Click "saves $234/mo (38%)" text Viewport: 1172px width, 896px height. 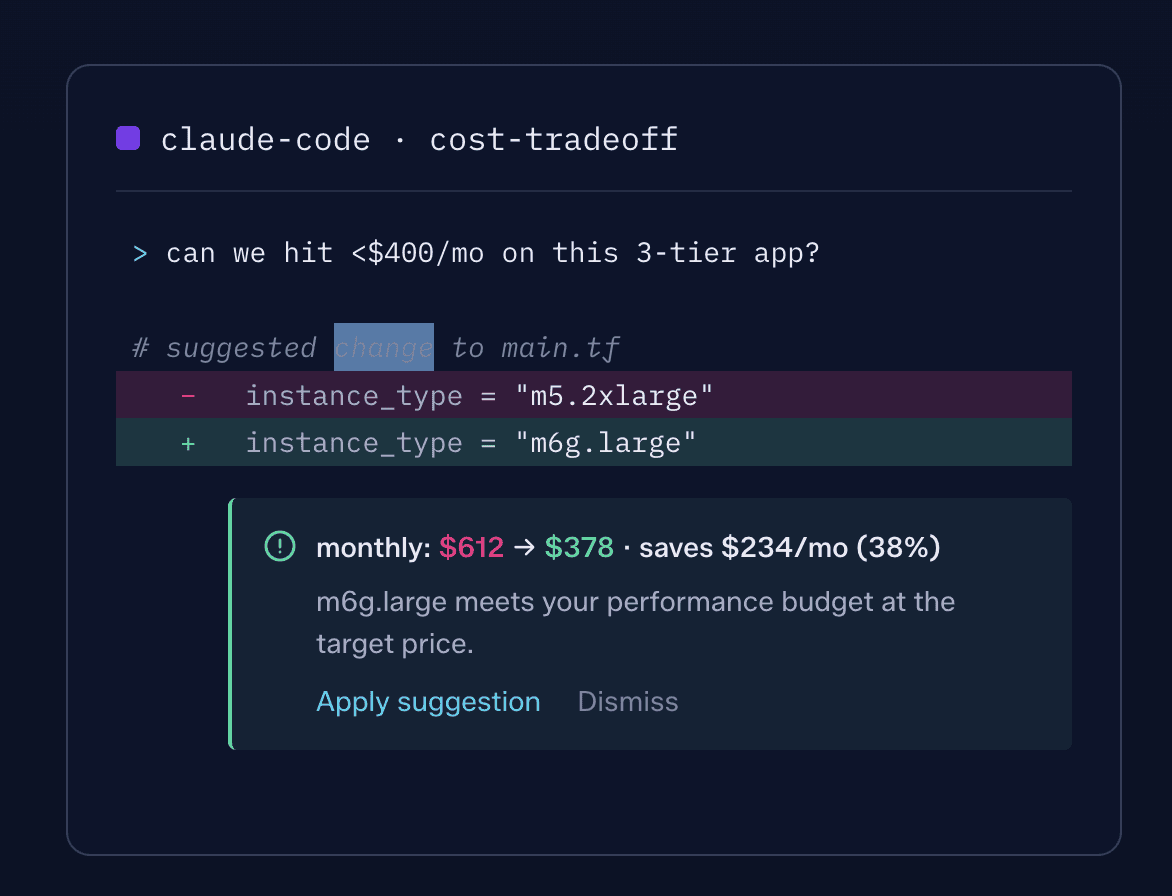pos(789,548)
